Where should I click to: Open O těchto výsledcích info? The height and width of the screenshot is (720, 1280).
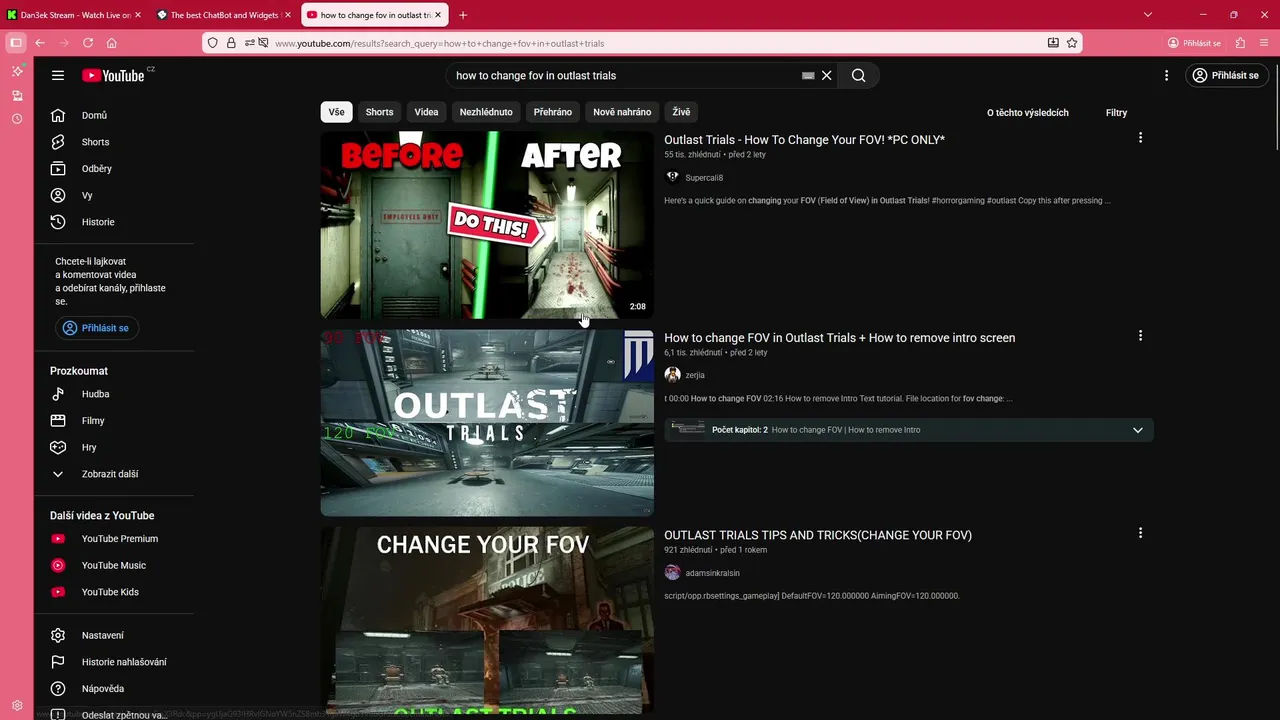[x=1028, y=112]
